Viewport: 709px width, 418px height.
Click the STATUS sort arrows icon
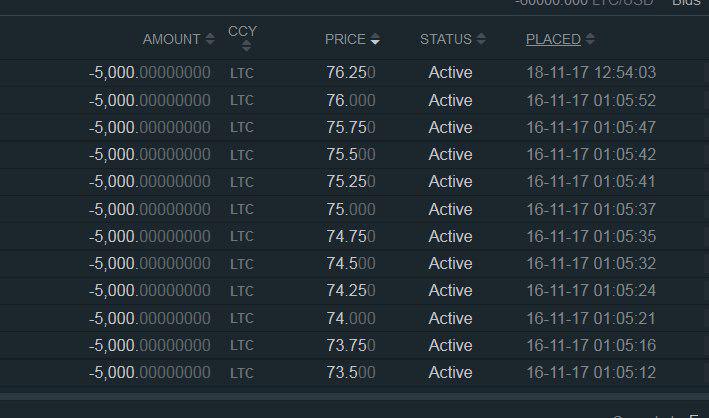[x=481, y=39]
